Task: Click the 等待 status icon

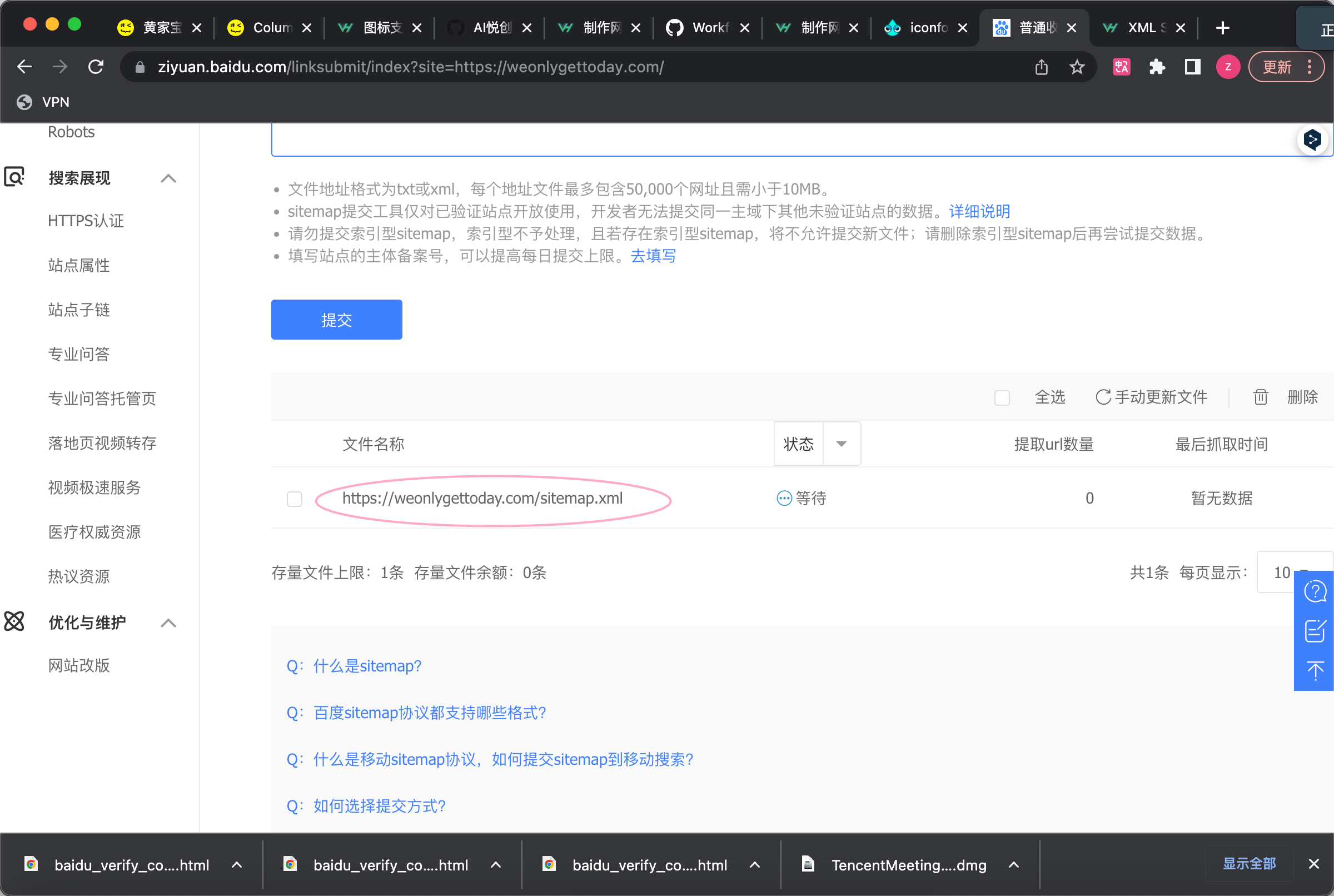Action: click(784, 498)
